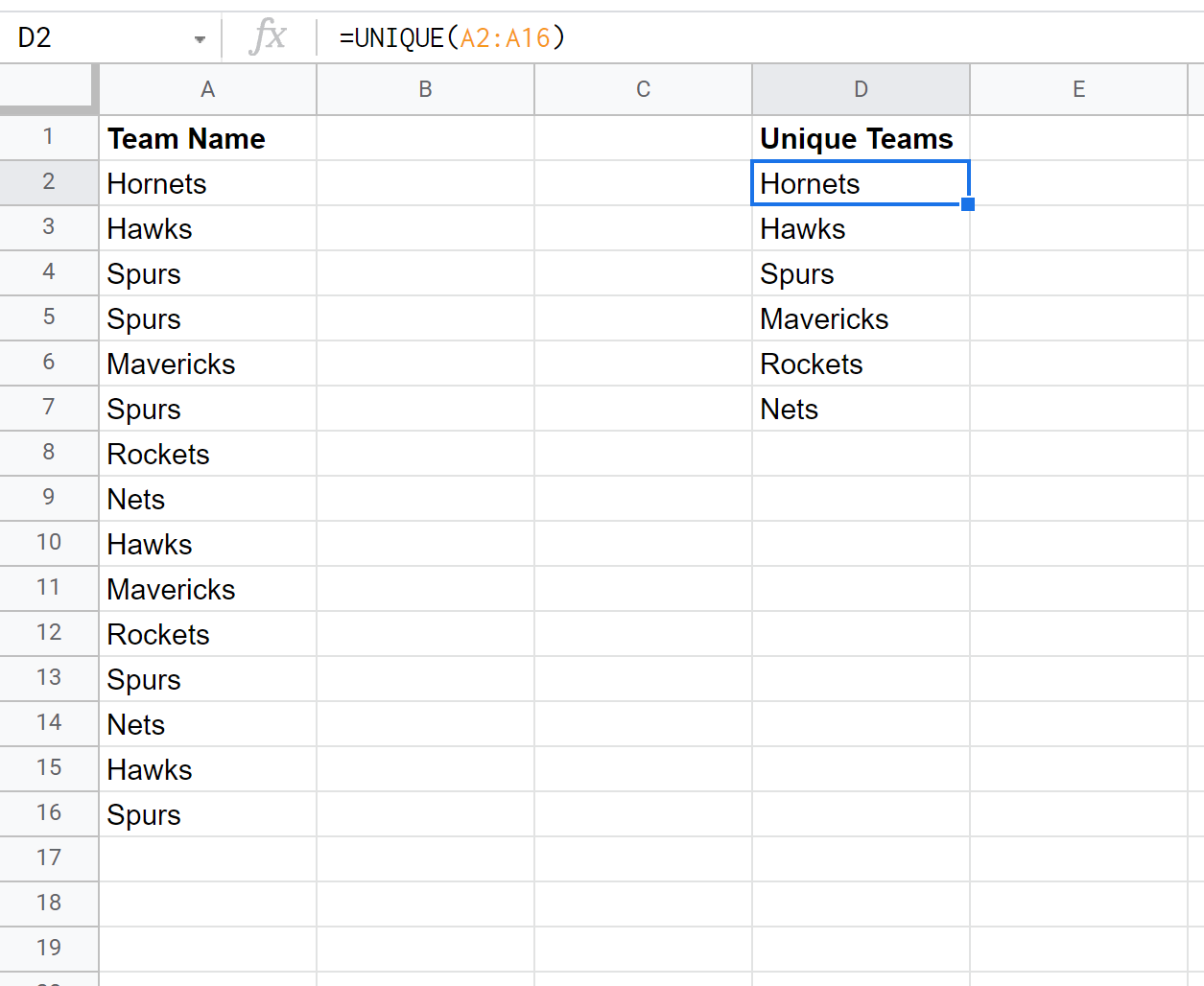Click the Rockets cell in row 12
This screenshot has height=986, width=1204.
click(207, 634)
